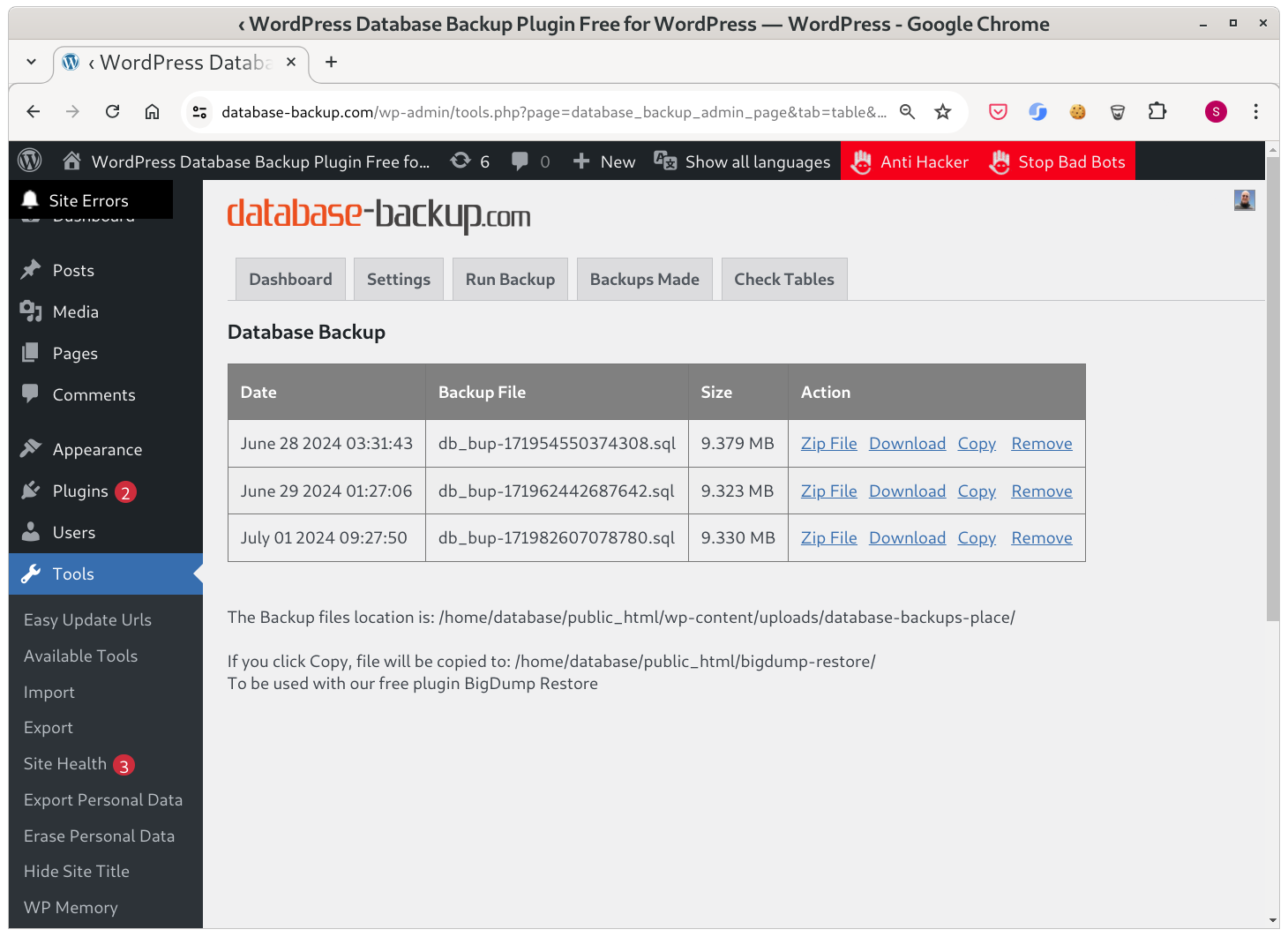Open the Chrome extensions puzzle icon
This screenshot has width=1288, height=937.
pos(1157,112)
